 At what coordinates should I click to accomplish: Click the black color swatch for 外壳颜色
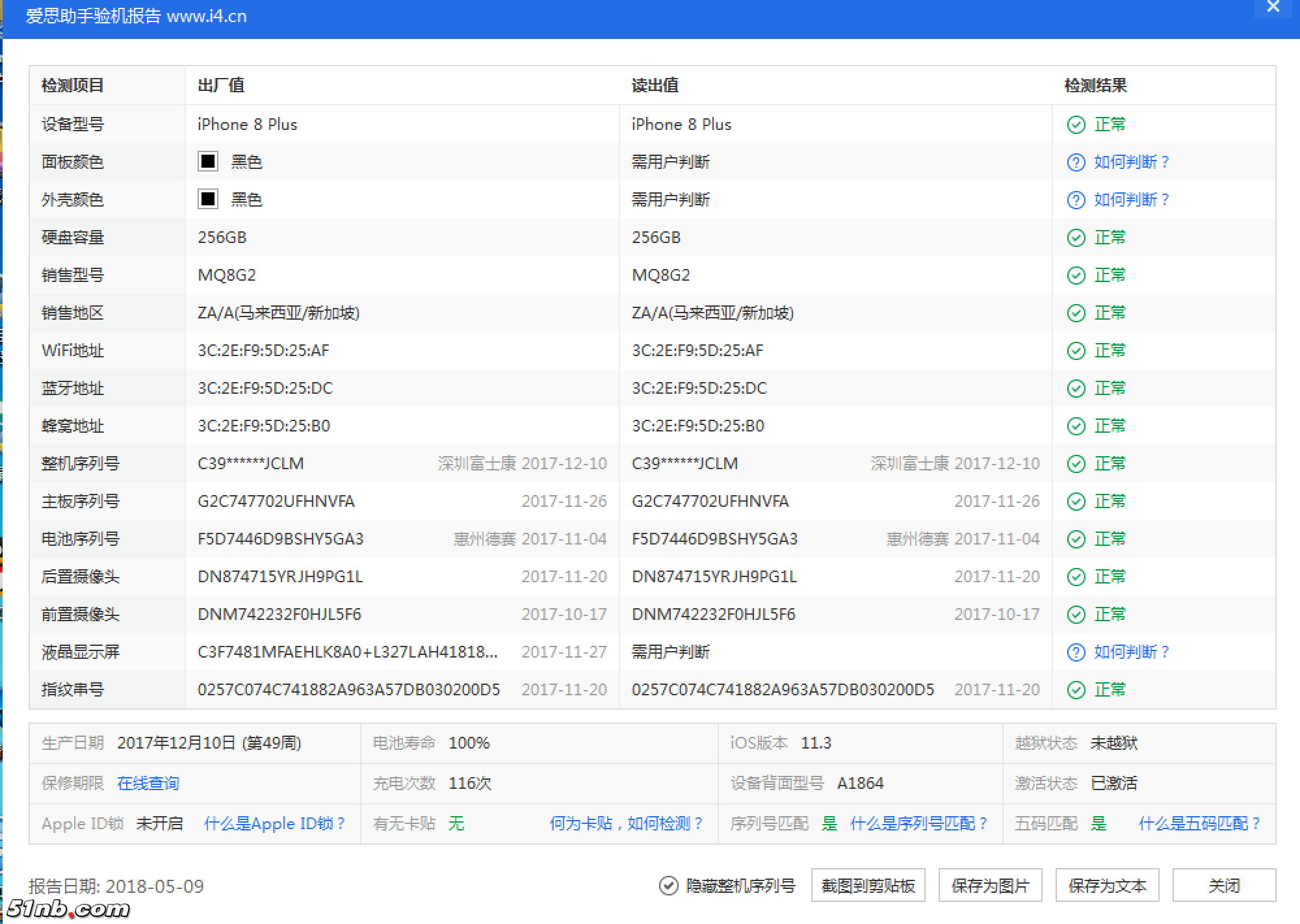[207, 200]
